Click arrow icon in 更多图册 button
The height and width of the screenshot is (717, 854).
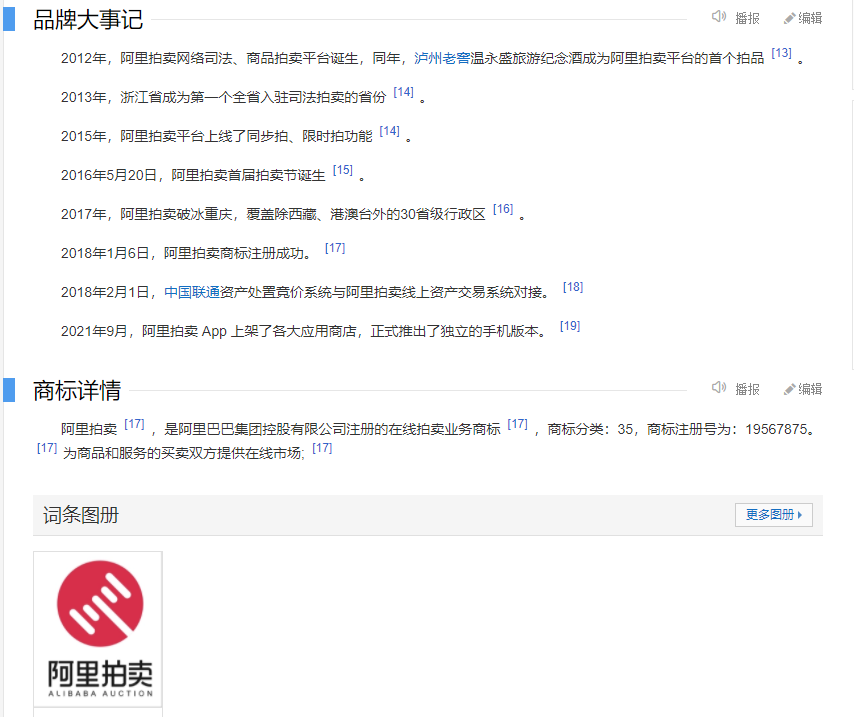point(800,515)
